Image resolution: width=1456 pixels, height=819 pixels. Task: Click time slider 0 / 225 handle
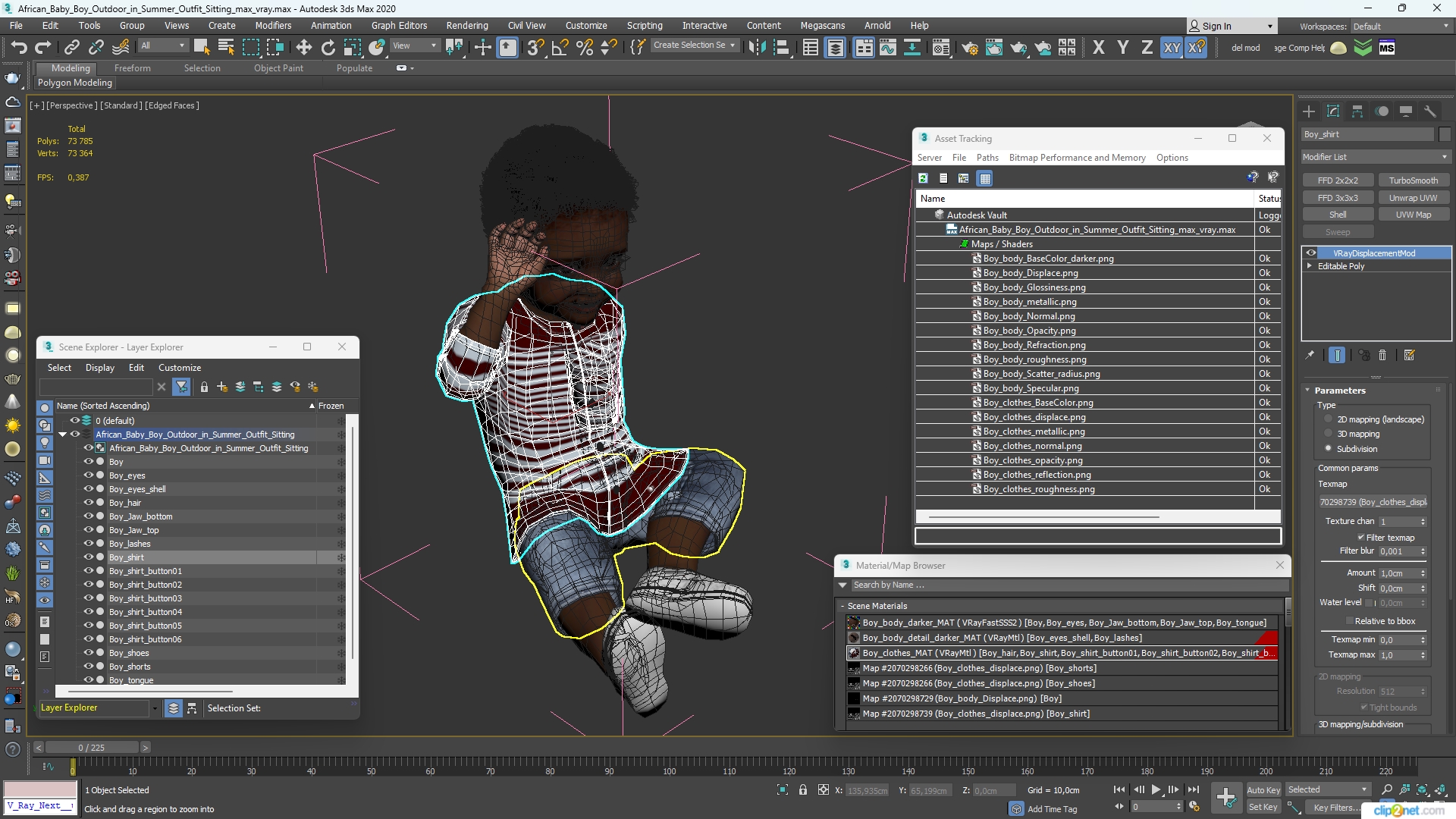point(91,748)
